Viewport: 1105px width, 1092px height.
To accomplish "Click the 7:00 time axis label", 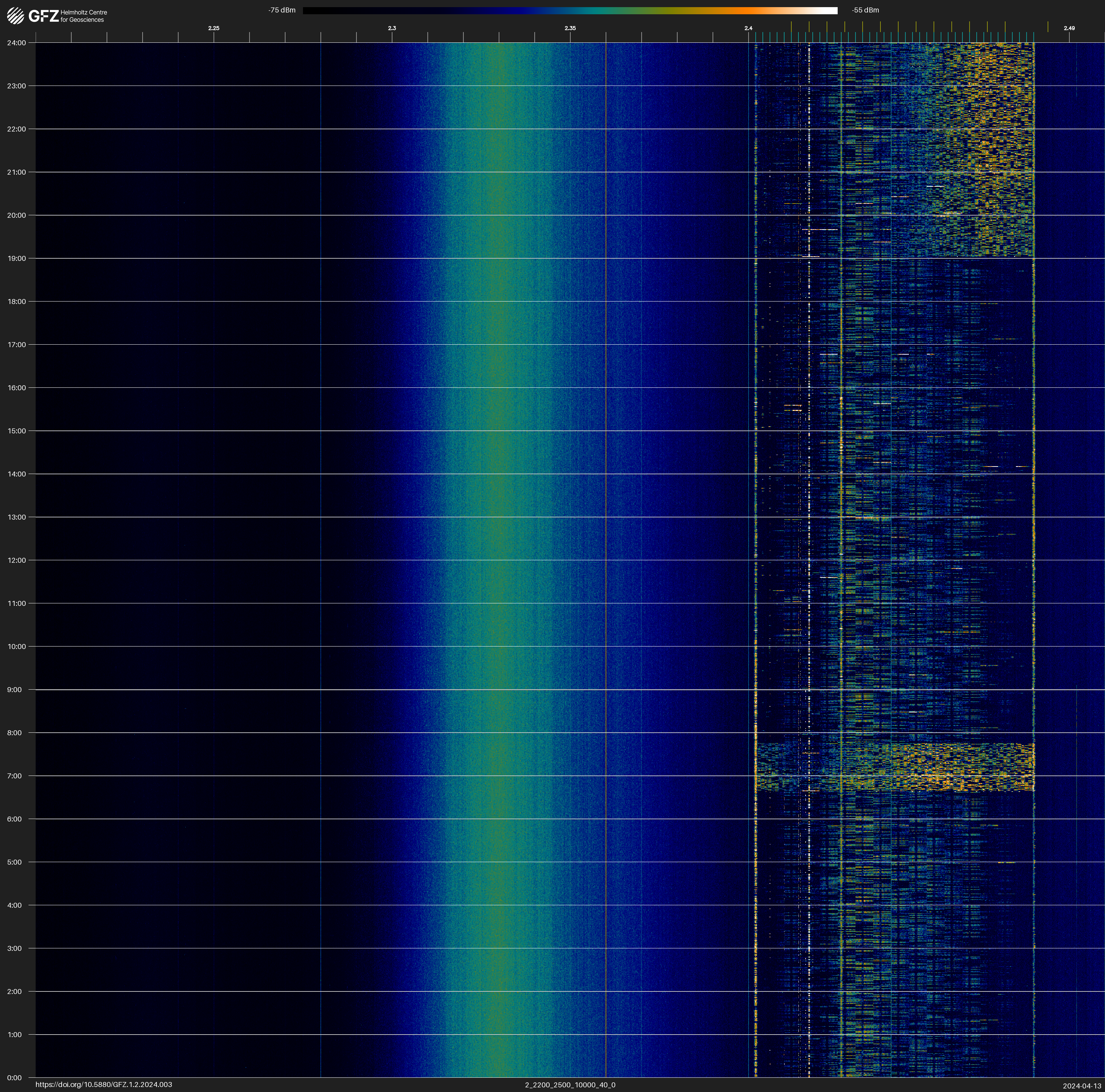I will tap(14, 776).
